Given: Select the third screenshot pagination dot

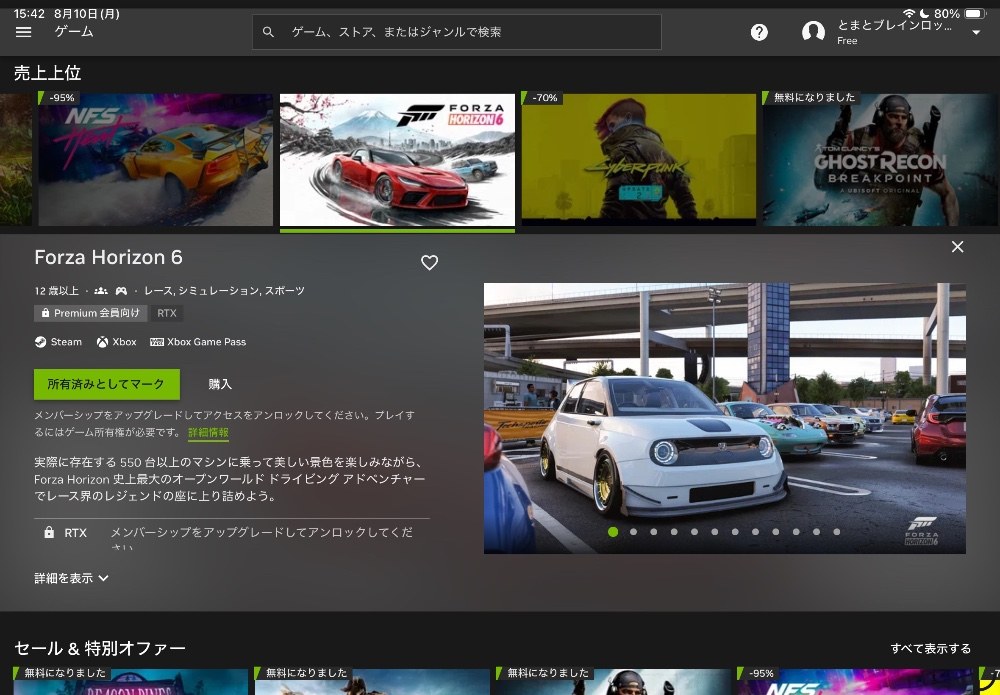Looking at the screenshot, I should [654, 532].
